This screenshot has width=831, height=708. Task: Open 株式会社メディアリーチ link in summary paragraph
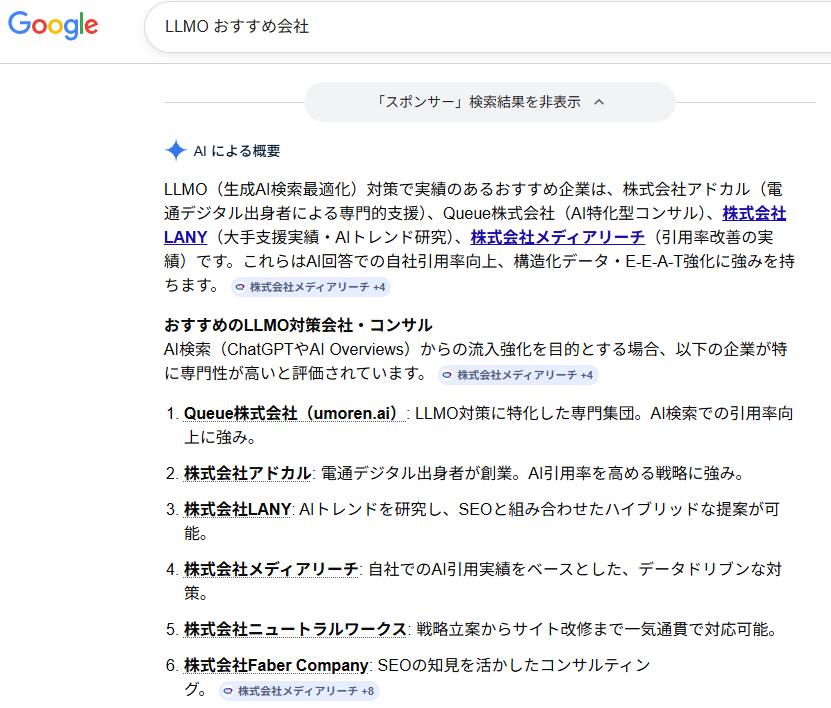(557, 237)
